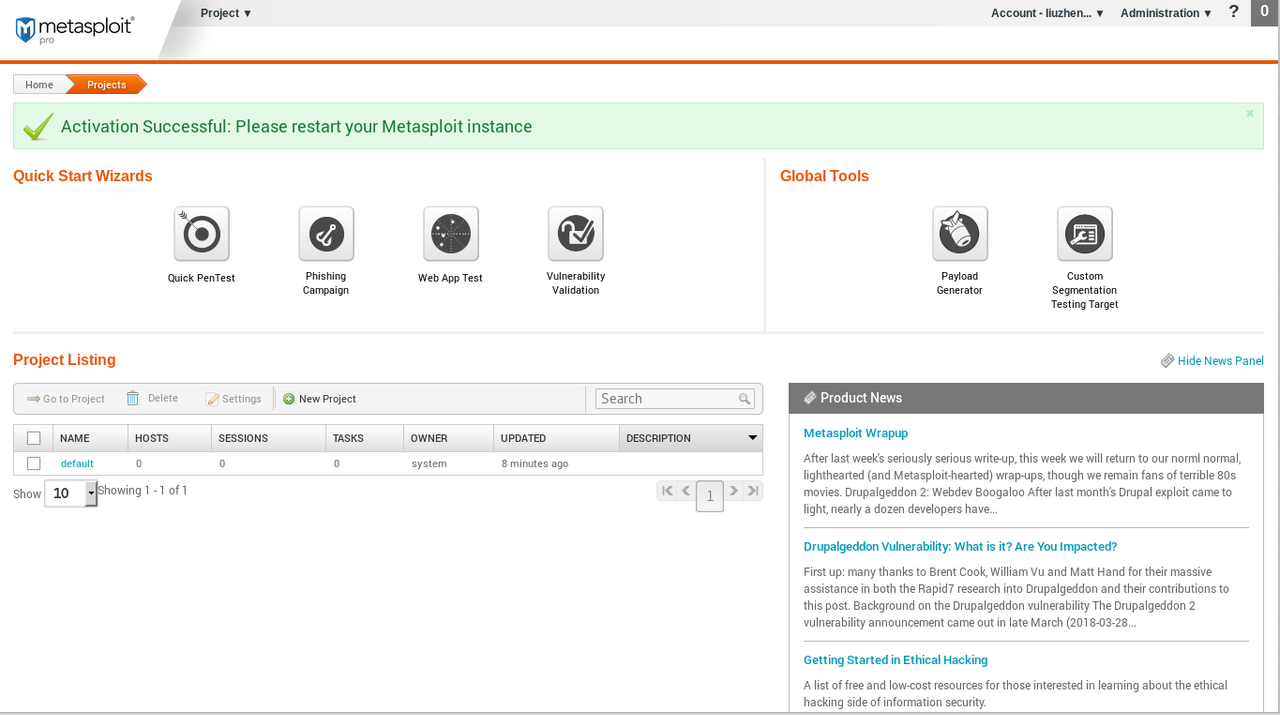1280x715 pixels.
Task: Check the default project row checkbox
Action: tap(34, 464)
